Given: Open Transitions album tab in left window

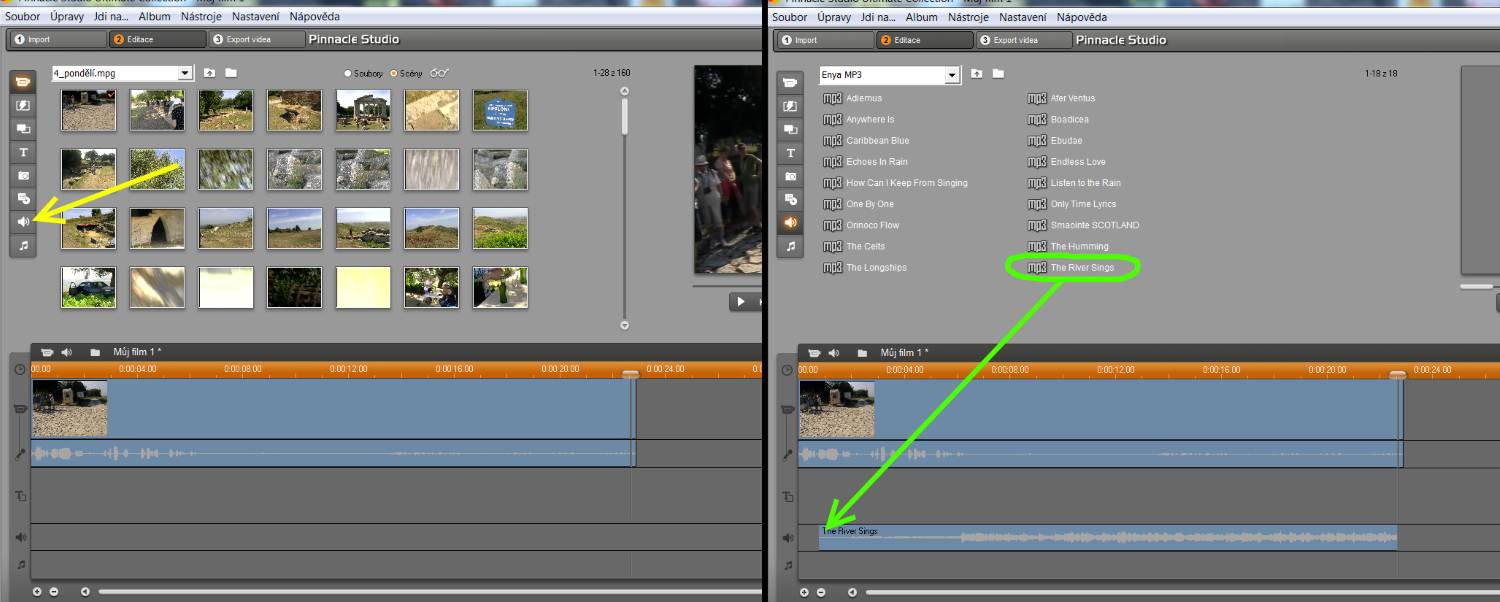Looking at the screenshot, I should coord(23,105).
